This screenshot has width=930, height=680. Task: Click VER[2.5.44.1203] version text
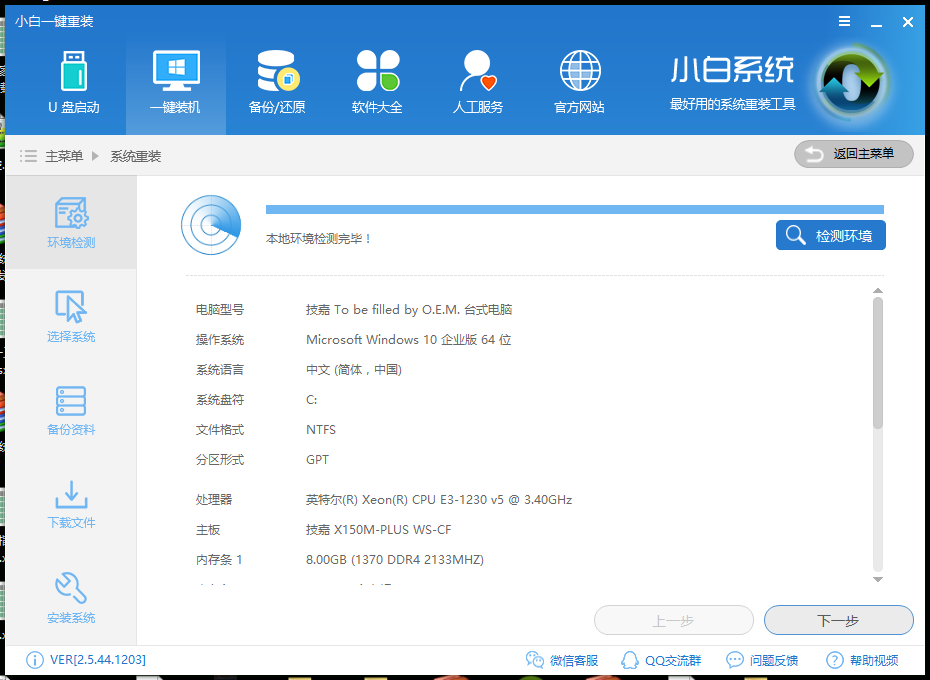(x=98, y=660)
